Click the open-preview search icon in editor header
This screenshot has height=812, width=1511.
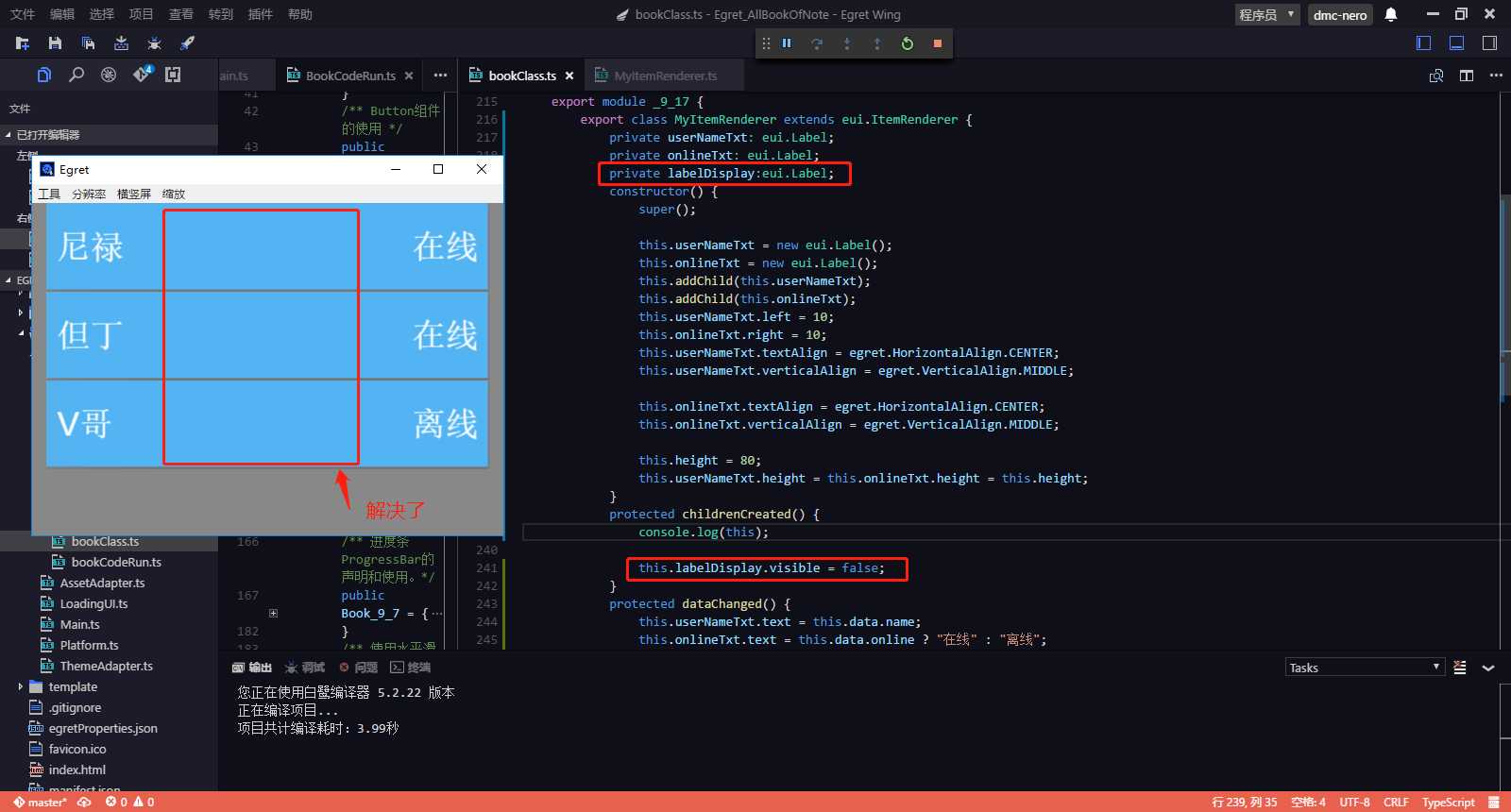pyautogui.click(x=1436, y=76)
